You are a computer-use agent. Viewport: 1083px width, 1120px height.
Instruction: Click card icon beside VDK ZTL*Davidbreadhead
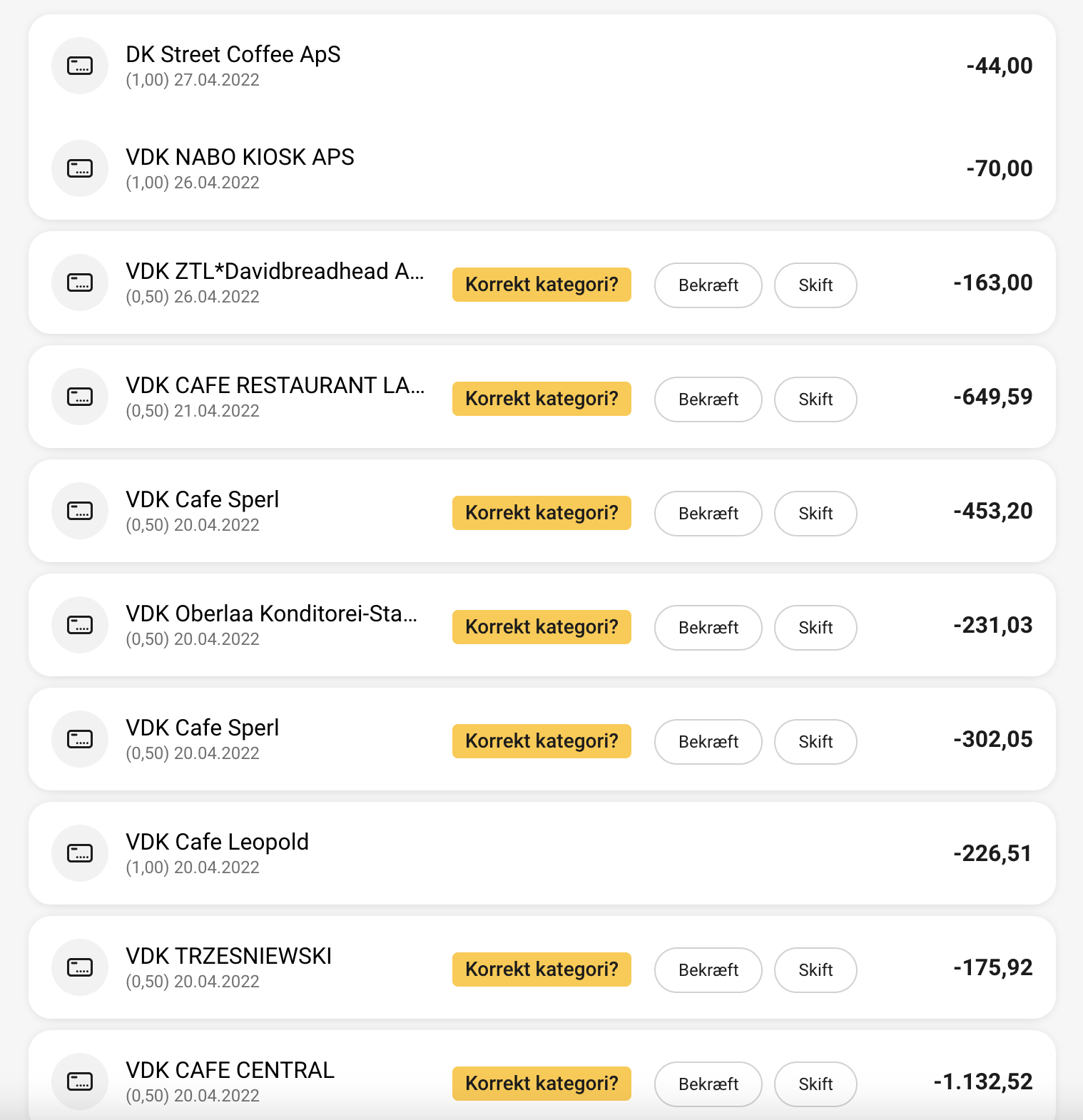(80, 282)
